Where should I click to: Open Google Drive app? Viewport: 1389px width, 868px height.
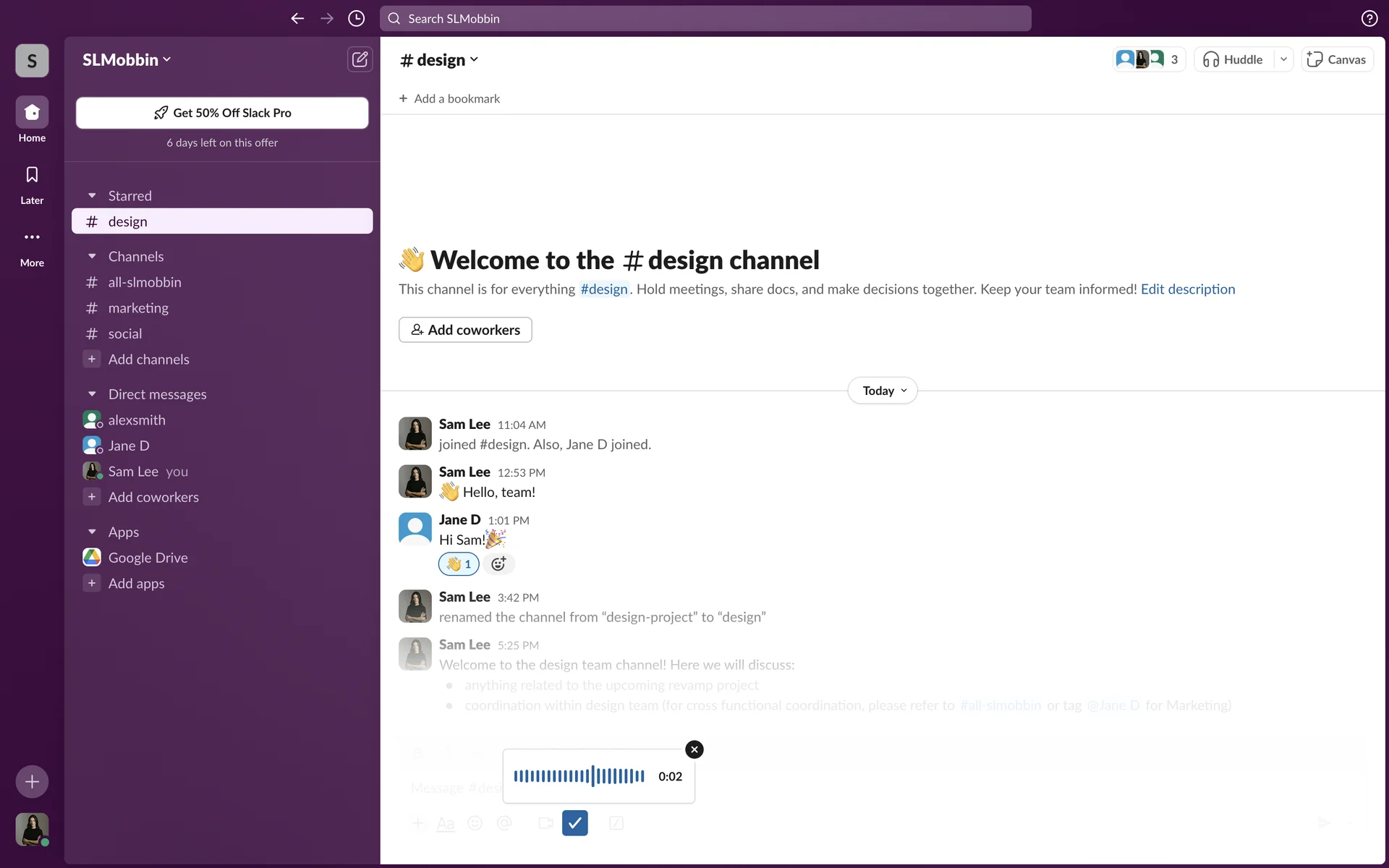coord(148,558)
